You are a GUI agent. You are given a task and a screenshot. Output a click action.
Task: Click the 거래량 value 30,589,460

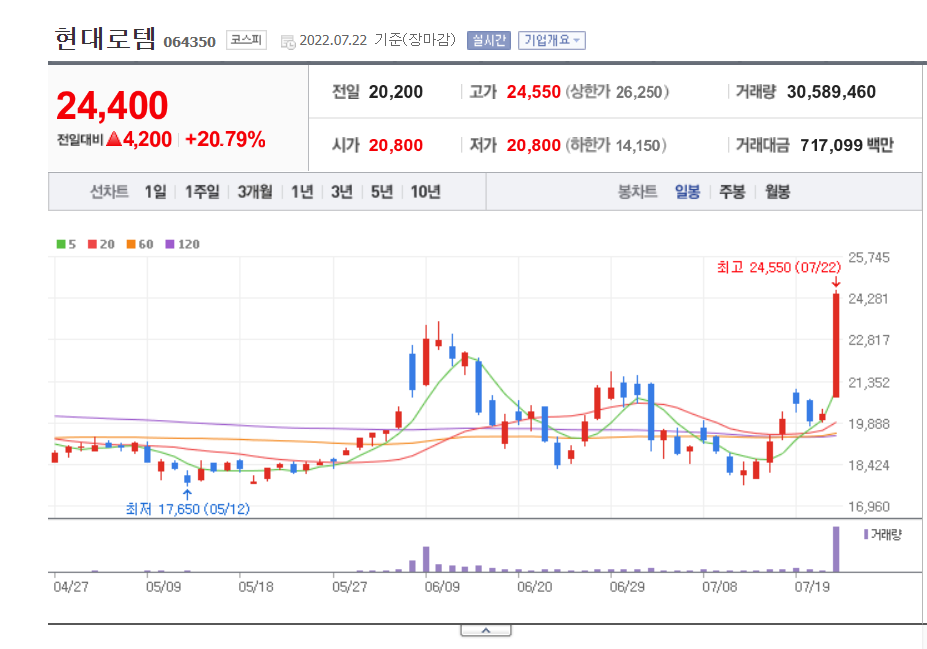pos(831,92)
